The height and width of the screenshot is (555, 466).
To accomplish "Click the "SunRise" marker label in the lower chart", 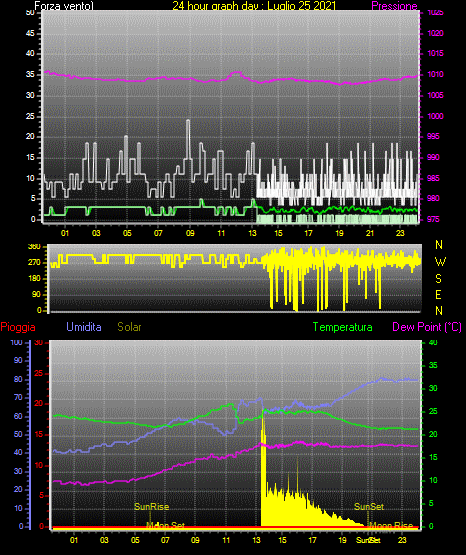I will tap(151, 507).
